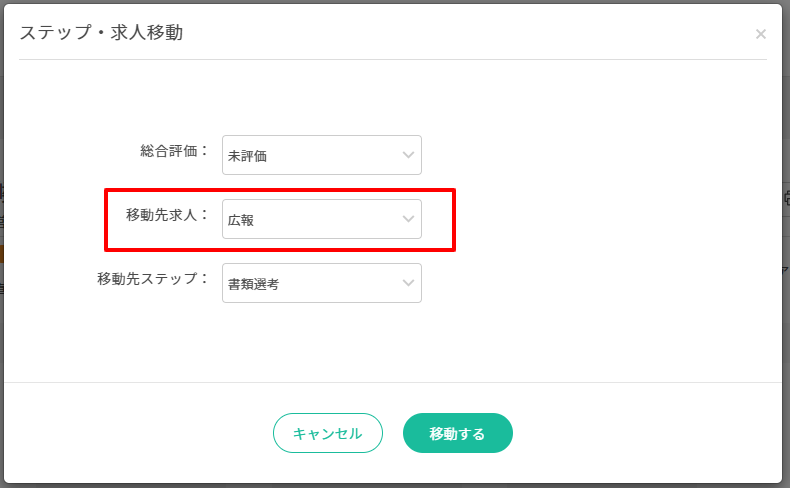Click the chevron arrow in the 移動先求人 field
Image resolution: width=790 pixels, height=488 pixels.
tap(408, 219)
